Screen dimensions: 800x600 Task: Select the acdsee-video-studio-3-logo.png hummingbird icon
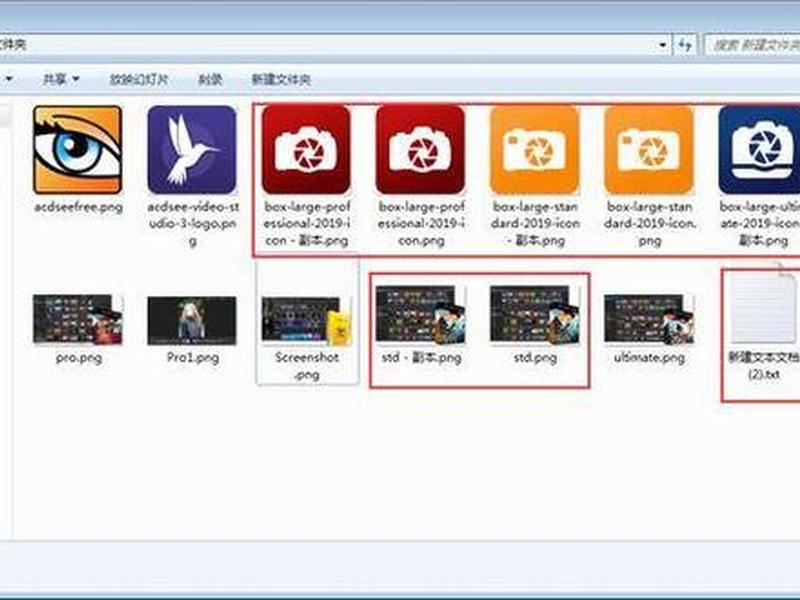pyautogui.click(x=192, y=150)
